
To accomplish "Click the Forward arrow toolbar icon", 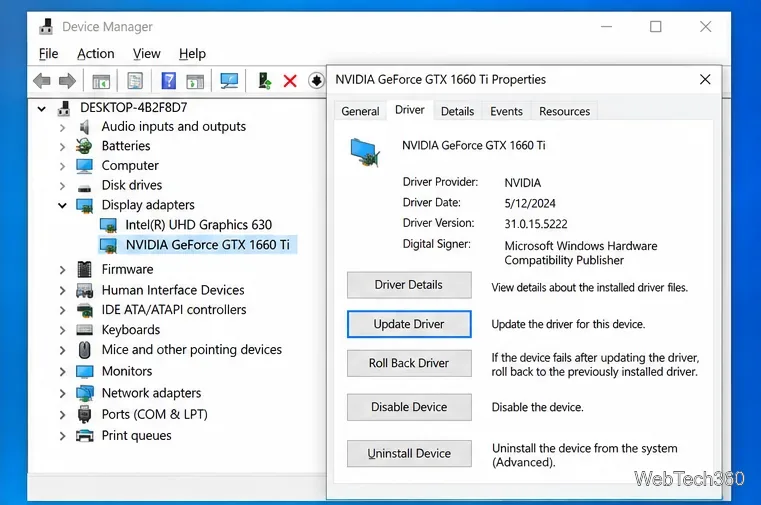I will (67, 81).
